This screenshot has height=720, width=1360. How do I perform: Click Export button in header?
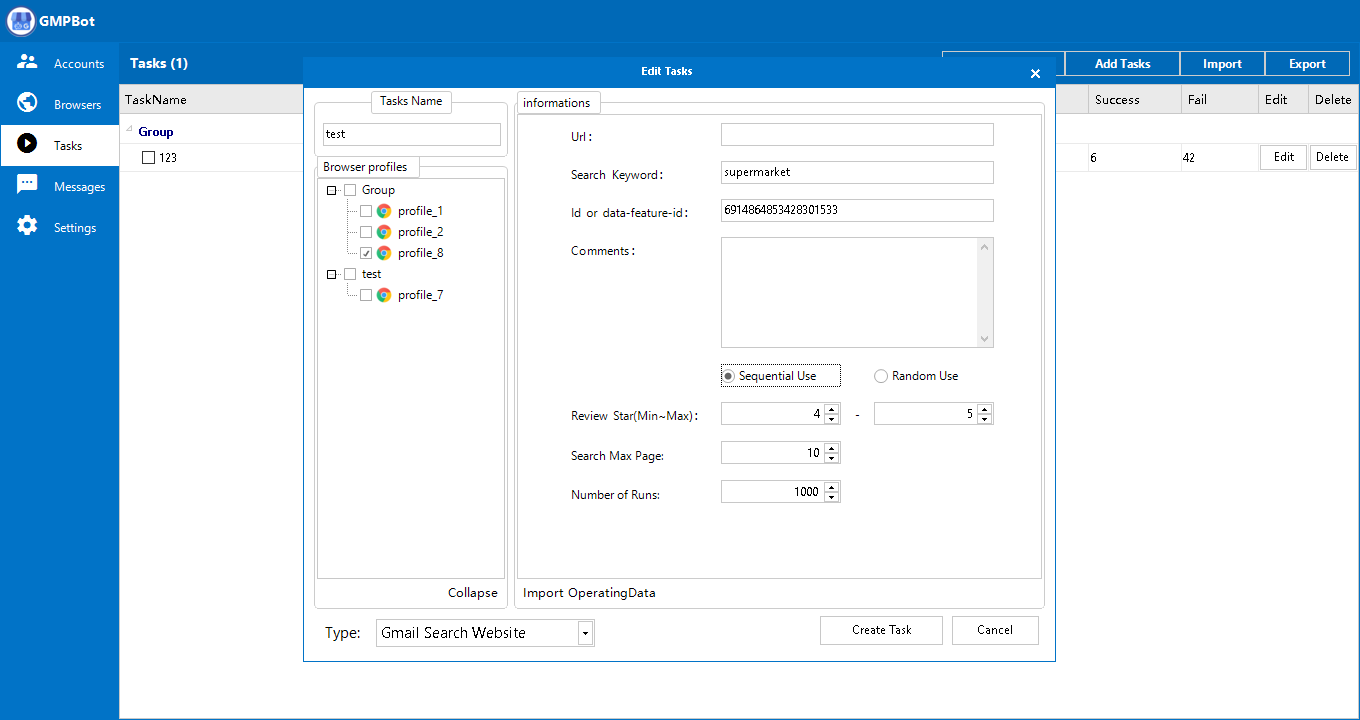point(1307,64)
